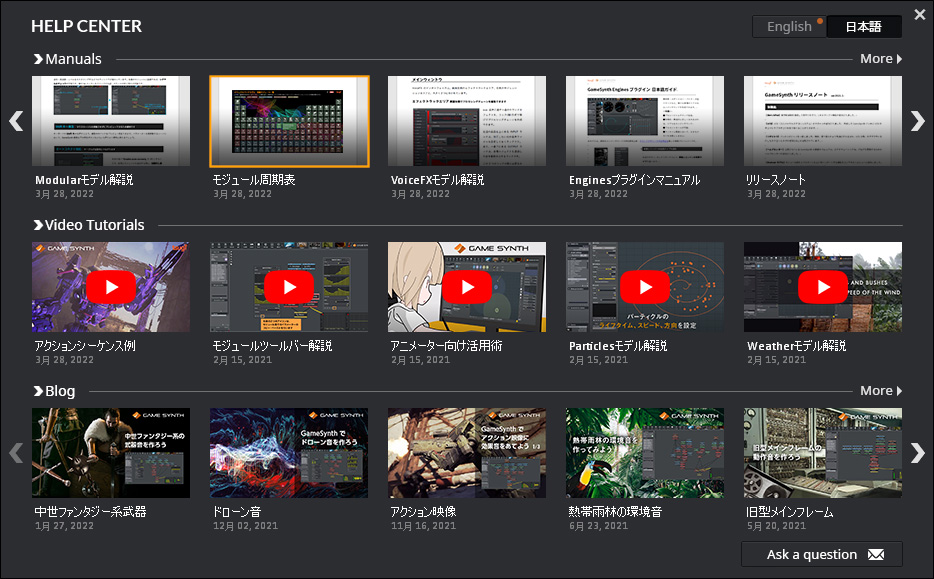The height and width of the screenshot is (579, 934).
Task: Open the VoiceFXモデル解説 manual thumbnail
Action: pyautogui.click(x=467, y=121)
